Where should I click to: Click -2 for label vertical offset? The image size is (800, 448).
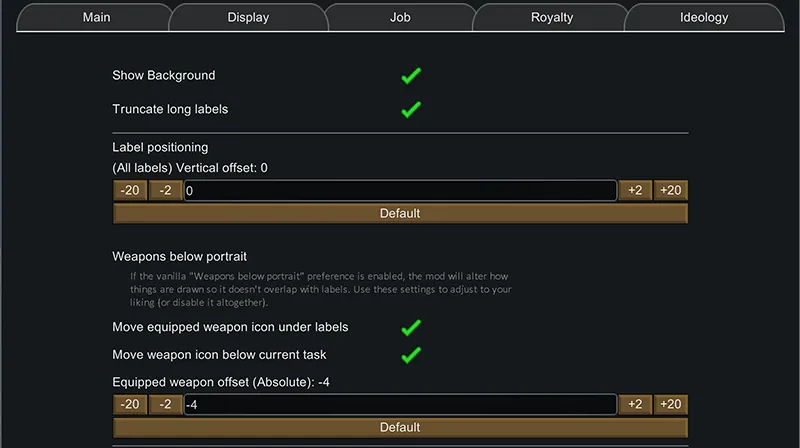165,191
